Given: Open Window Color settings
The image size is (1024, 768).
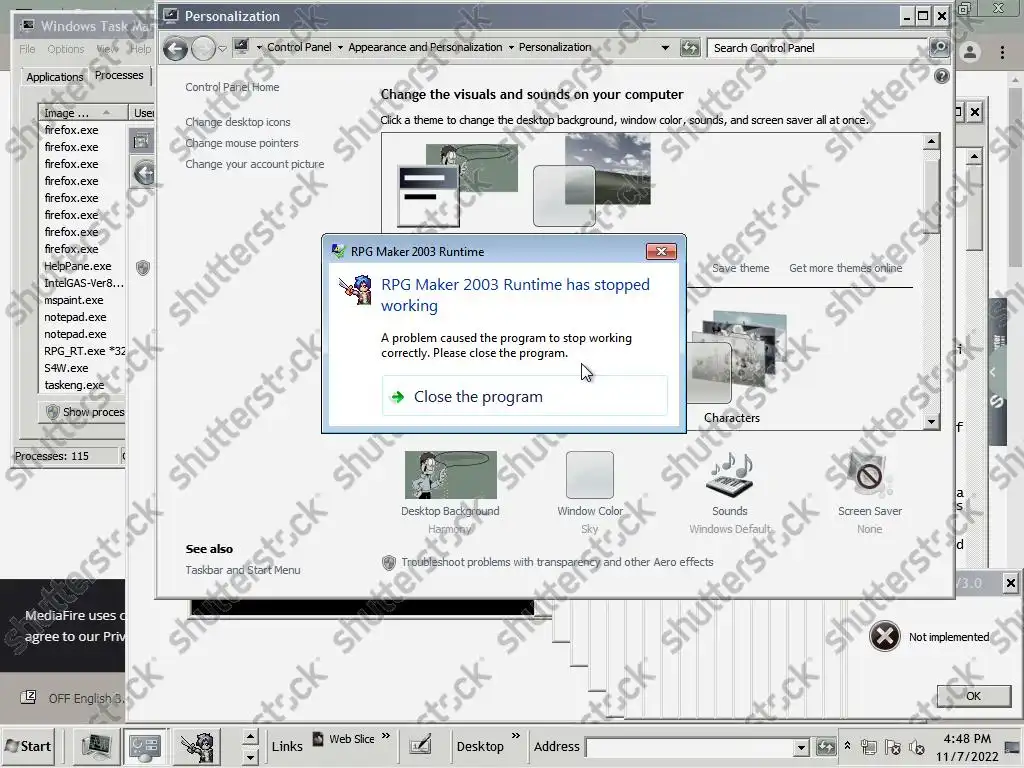Looking at the screenshot, I should (x=590, y=492).
